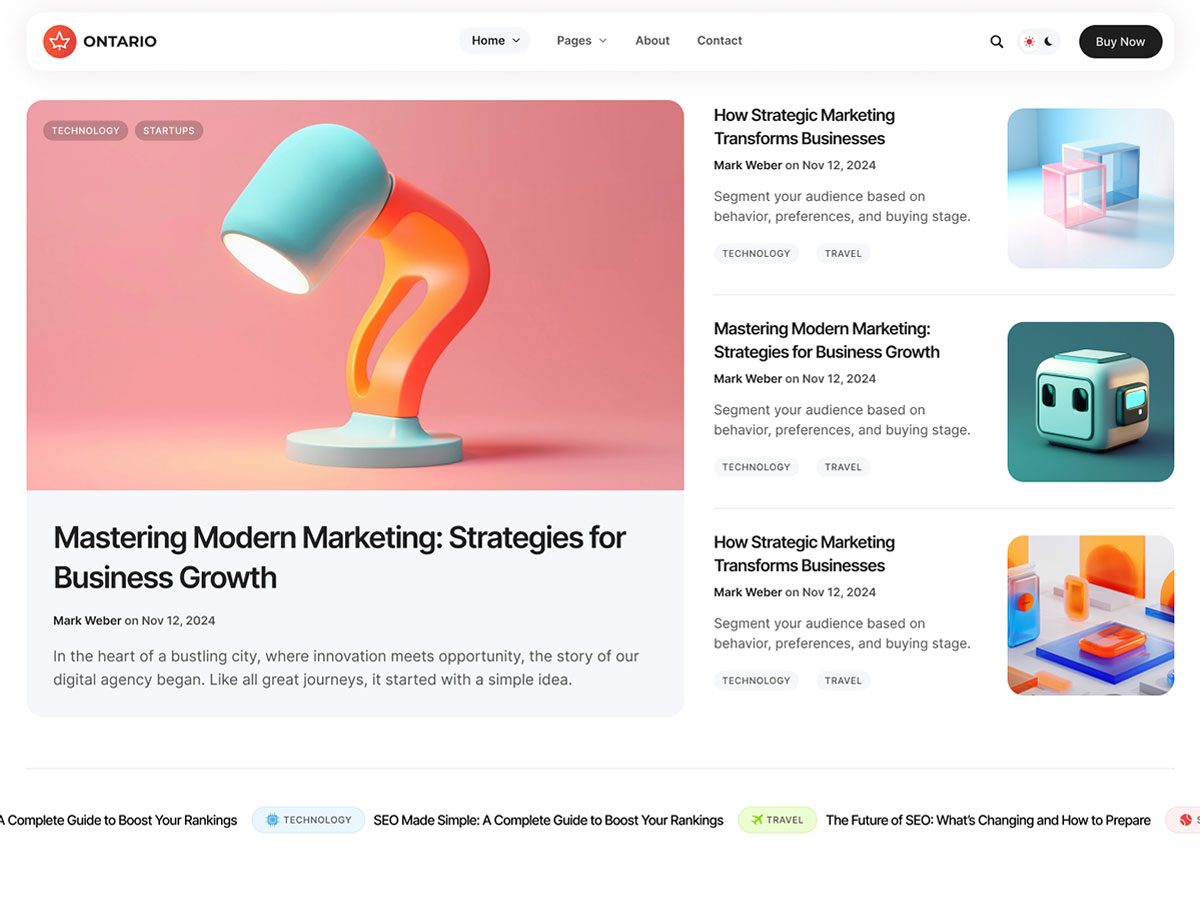The width and height of the screenshot is (1200, 900).
Task: Open the Contact menu item
Action: 719,41
